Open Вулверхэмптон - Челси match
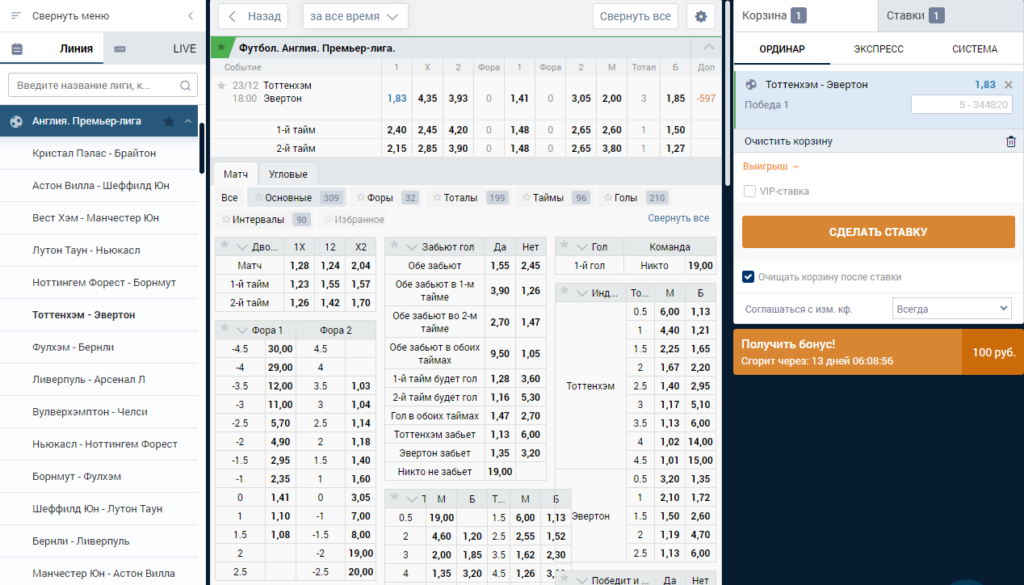This screenshot has width=1024, height=585. (89, 412)
